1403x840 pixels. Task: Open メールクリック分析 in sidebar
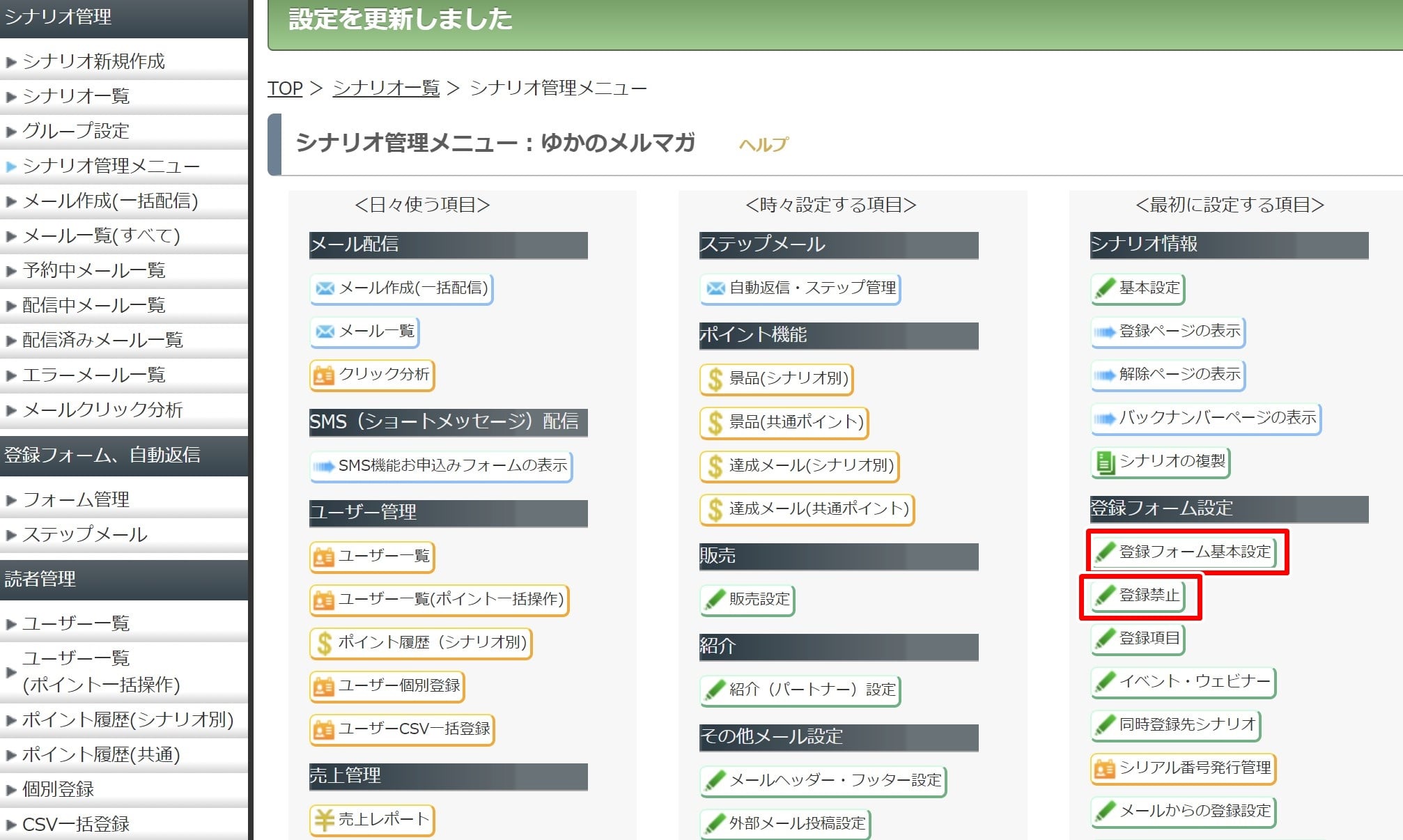click(x=124, y=410)
